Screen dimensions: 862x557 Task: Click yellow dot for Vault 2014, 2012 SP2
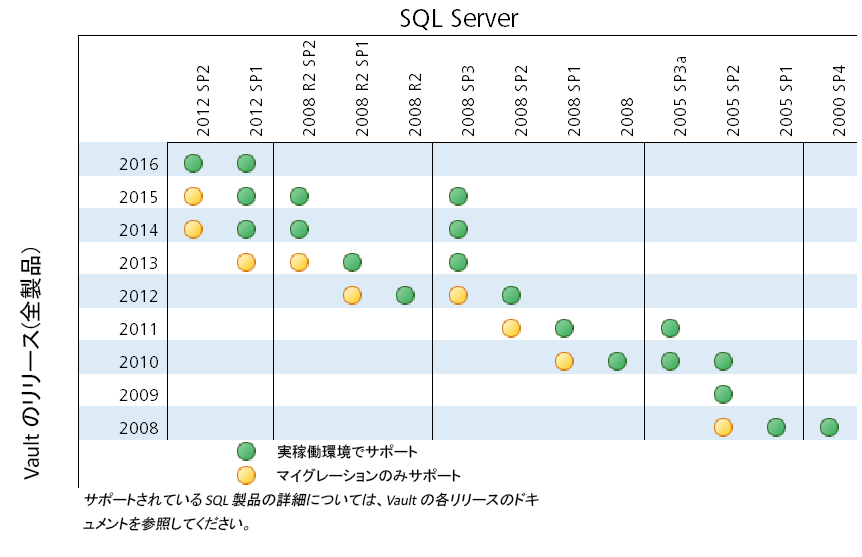(193, 229)
